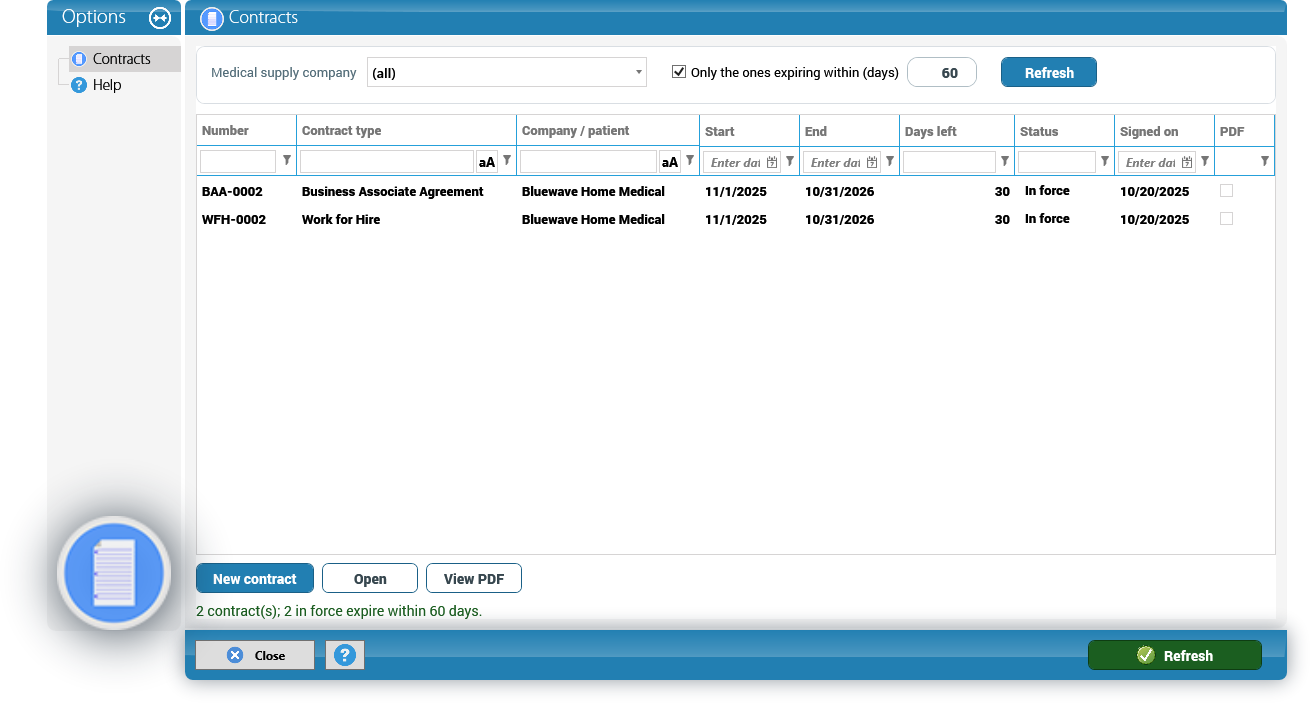Click the green Refresh button at bottom
This screenshot has height=703, width=1310.
[1175, 655]
